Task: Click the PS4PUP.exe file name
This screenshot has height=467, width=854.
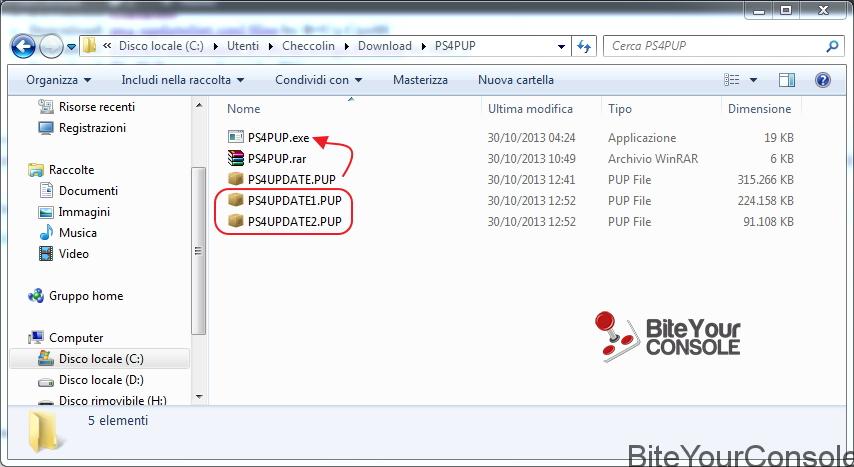Action: click(278, 138)
